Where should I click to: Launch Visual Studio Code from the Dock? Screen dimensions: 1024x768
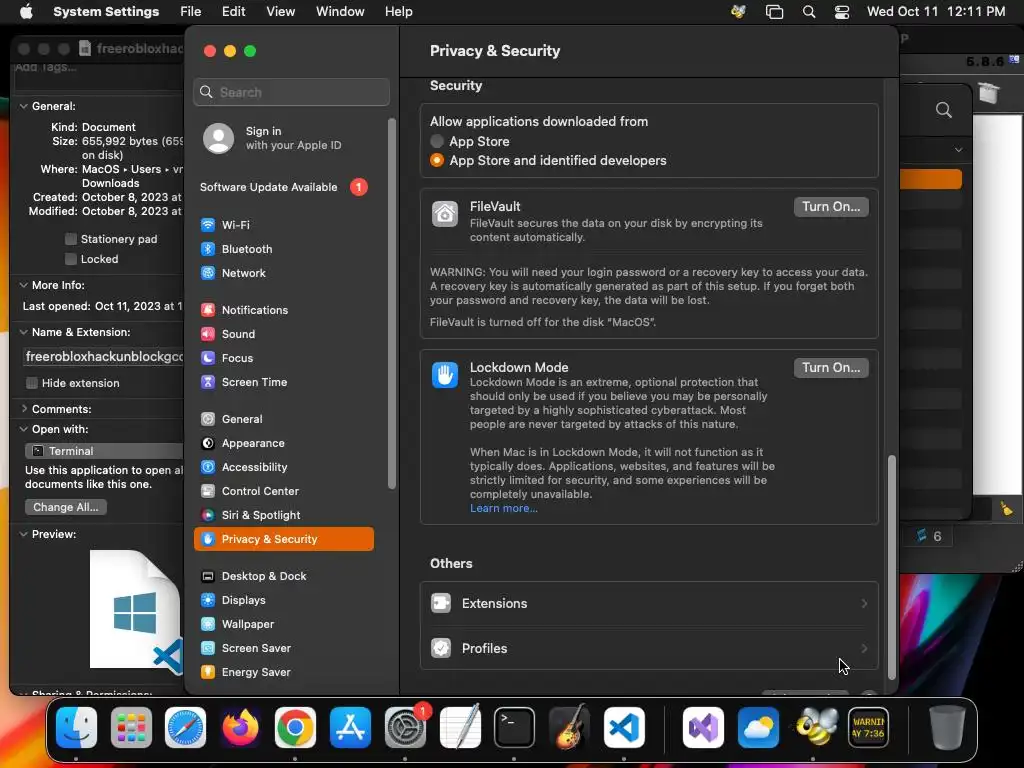624,728
